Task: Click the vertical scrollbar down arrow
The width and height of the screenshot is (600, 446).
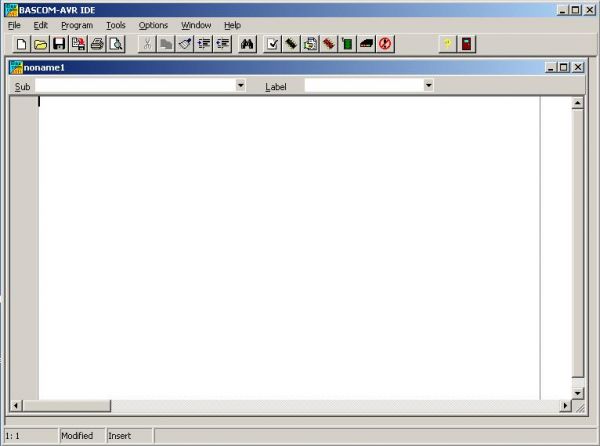Action: click(x=577, y=394)
